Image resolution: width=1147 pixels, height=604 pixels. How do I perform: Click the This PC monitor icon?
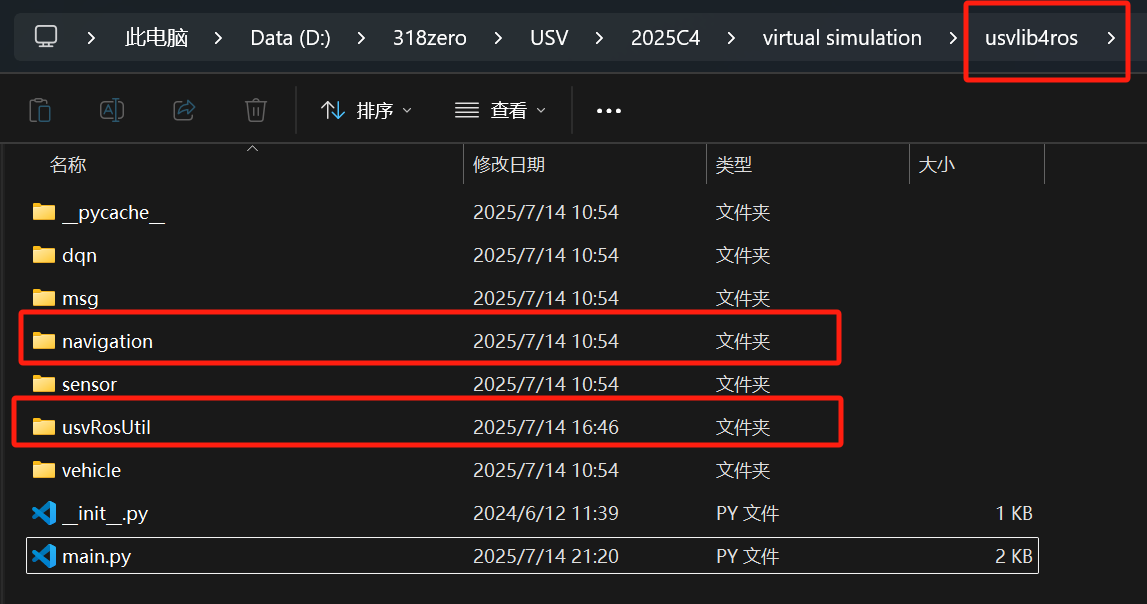pyautogui.click(x=46, y=38)
